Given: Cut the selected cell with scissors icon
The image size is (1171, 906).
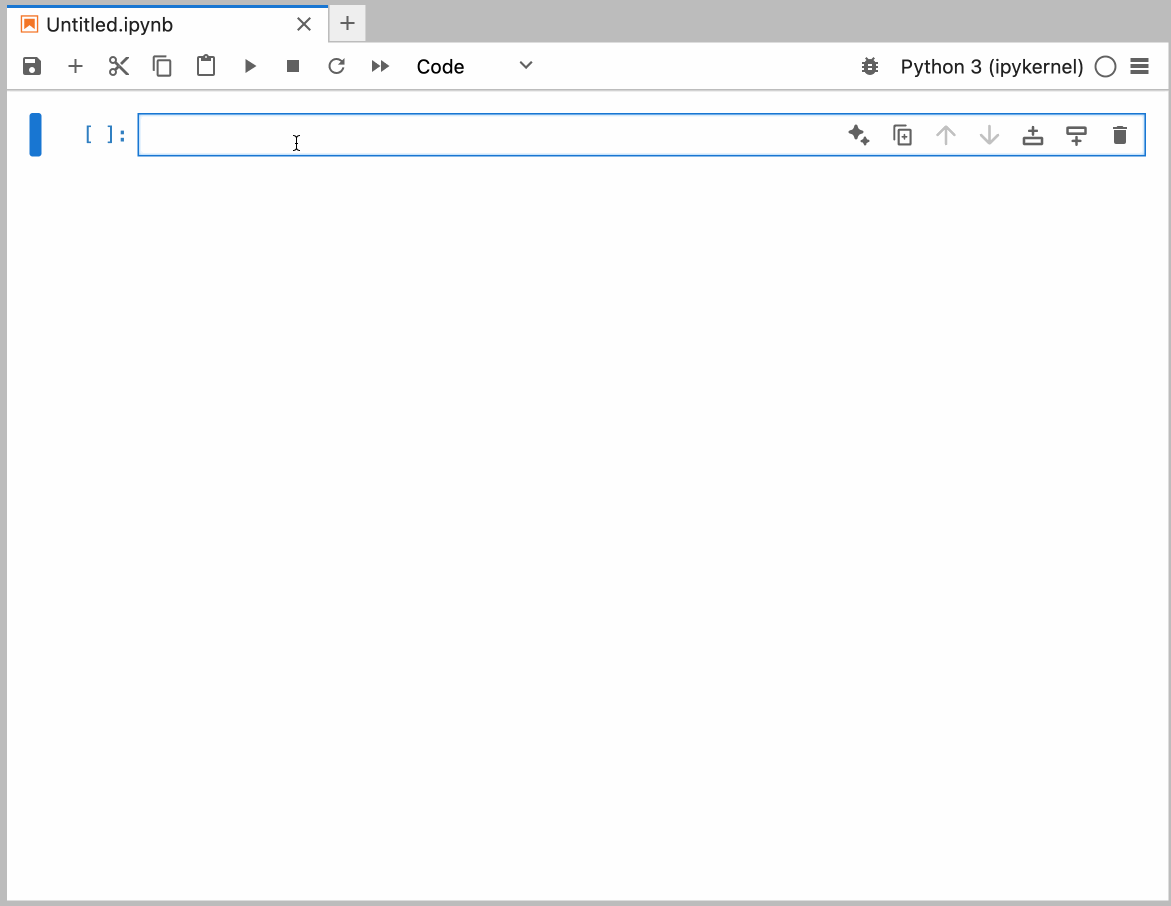Looking at the screenshot, I should tap(118, 66).
